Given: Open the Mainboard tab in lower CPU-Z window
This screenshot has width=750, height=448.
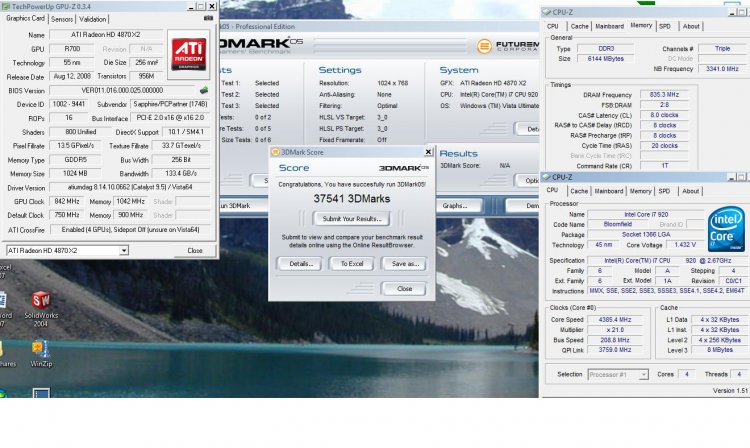Looking at the screenshot, I should click(x=608, y=191).
